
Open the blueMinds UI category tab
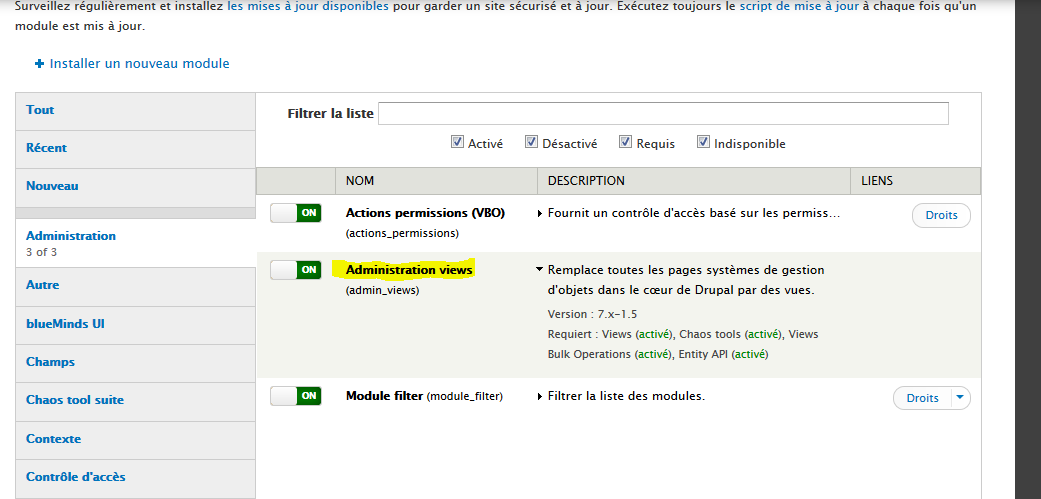(65, 324)
